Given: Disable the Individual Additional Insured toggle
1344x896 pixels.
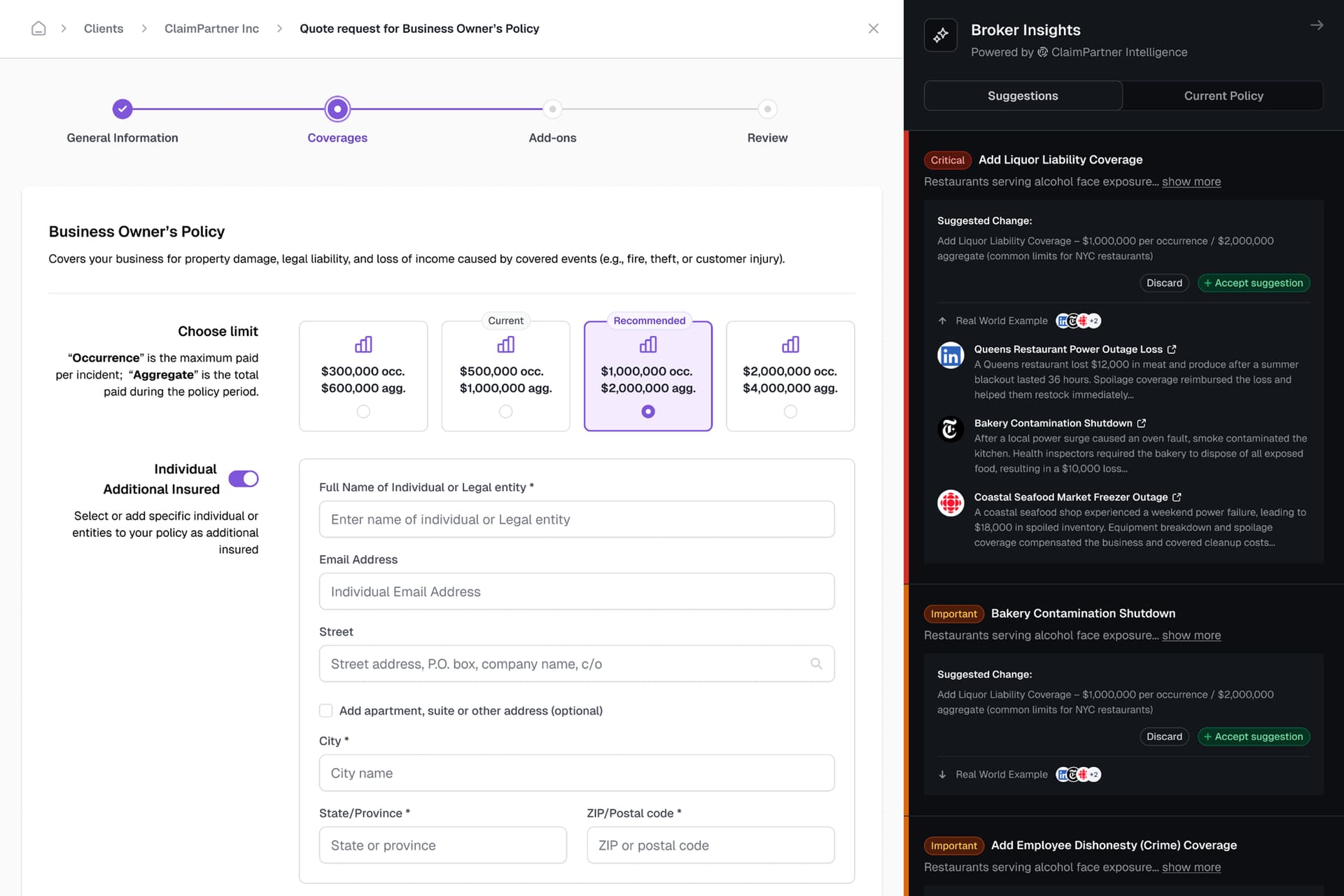Looking at the screenshot, I should click(x=244, y=479).
